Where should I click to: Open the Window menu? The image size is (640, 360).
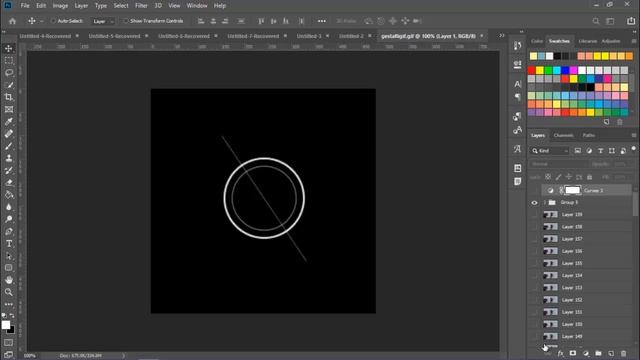click(197, 6)
